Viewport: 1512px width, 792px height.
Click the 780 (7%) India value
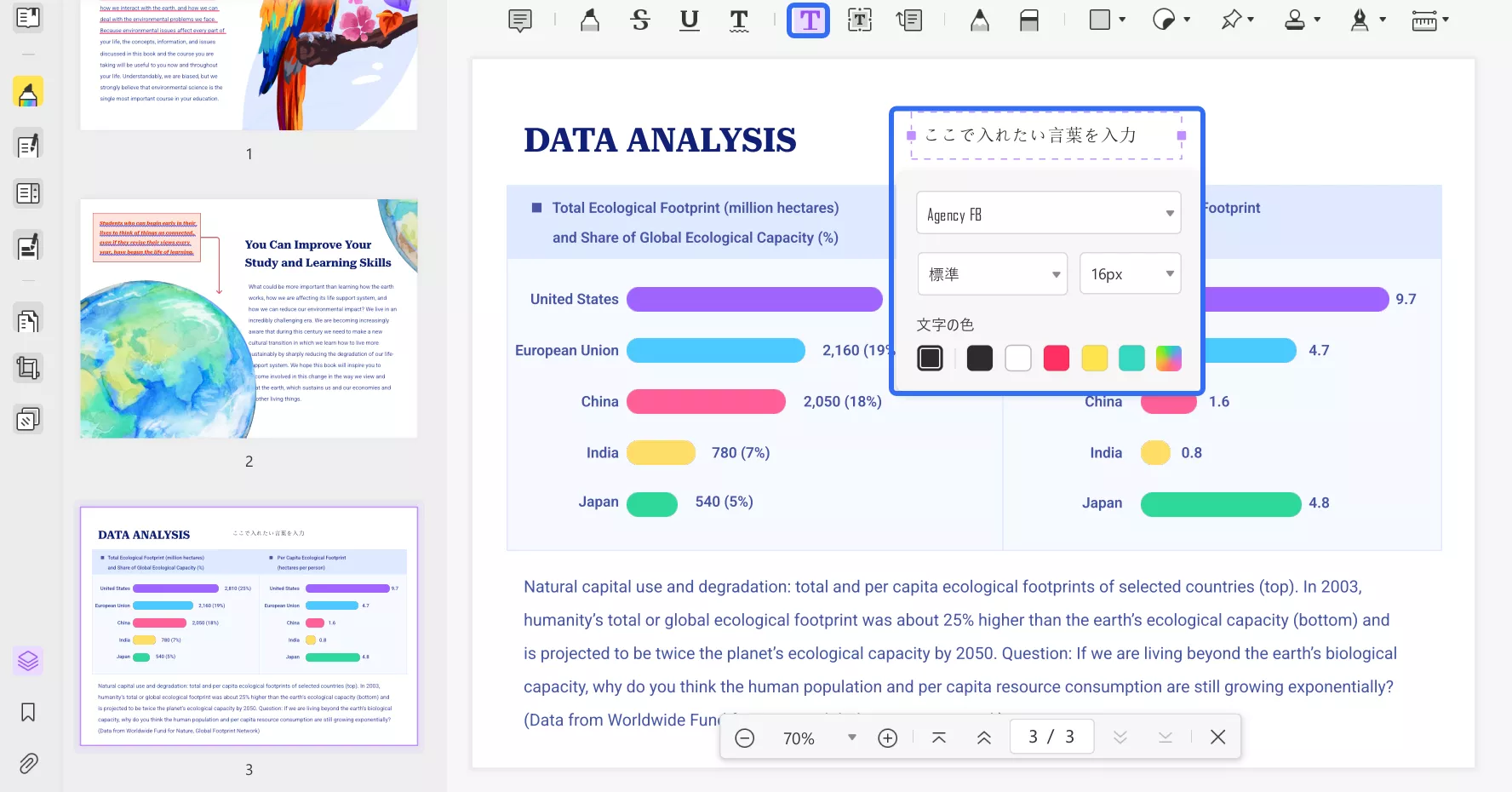[x=741, y=453]
